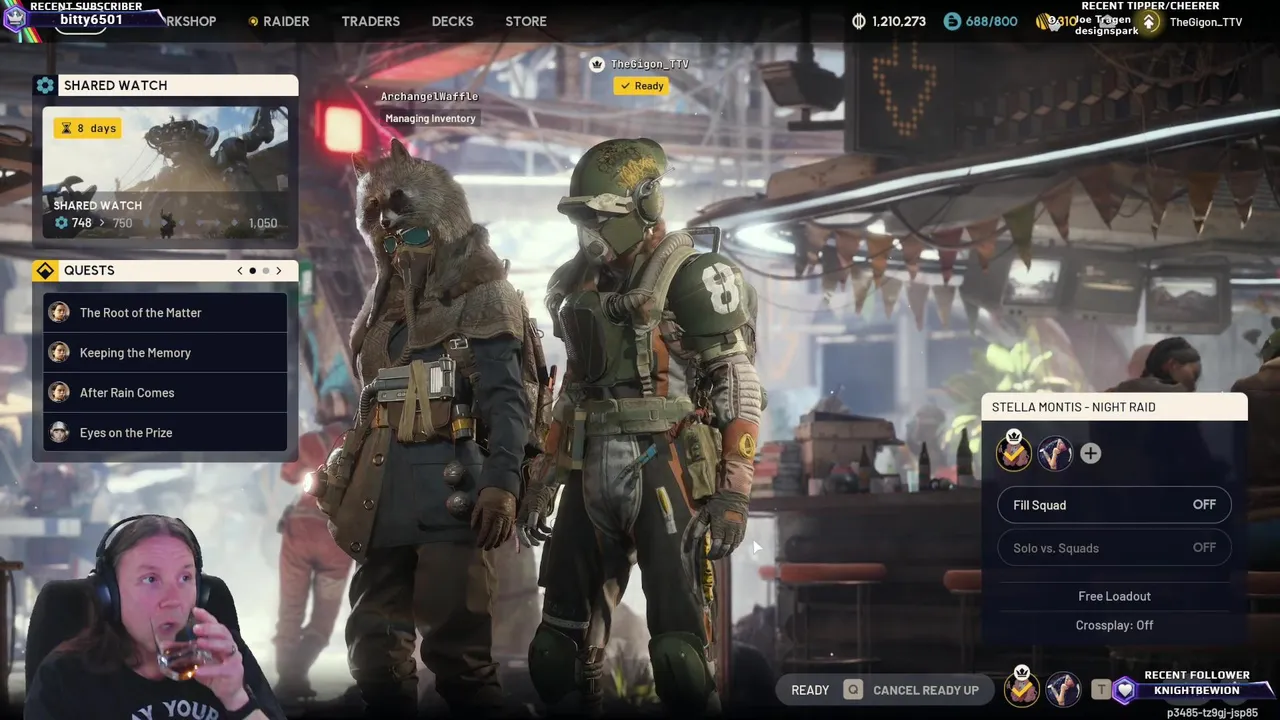Click TheGigon_TTV account name at top right
Image resolution: width=1280 pixels, height=720 pixels.
[x=1206, y=22]
